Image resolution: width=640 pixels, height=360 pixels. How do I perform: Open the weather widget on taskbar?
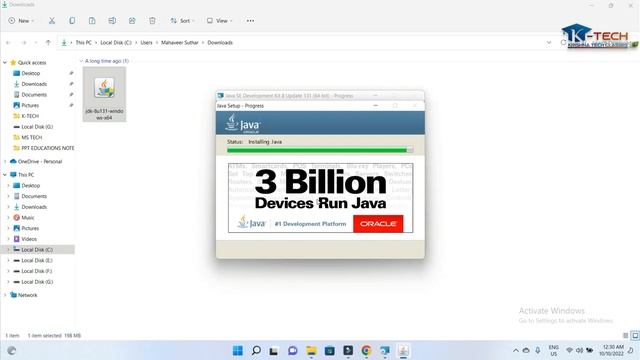tap(12, 351)
